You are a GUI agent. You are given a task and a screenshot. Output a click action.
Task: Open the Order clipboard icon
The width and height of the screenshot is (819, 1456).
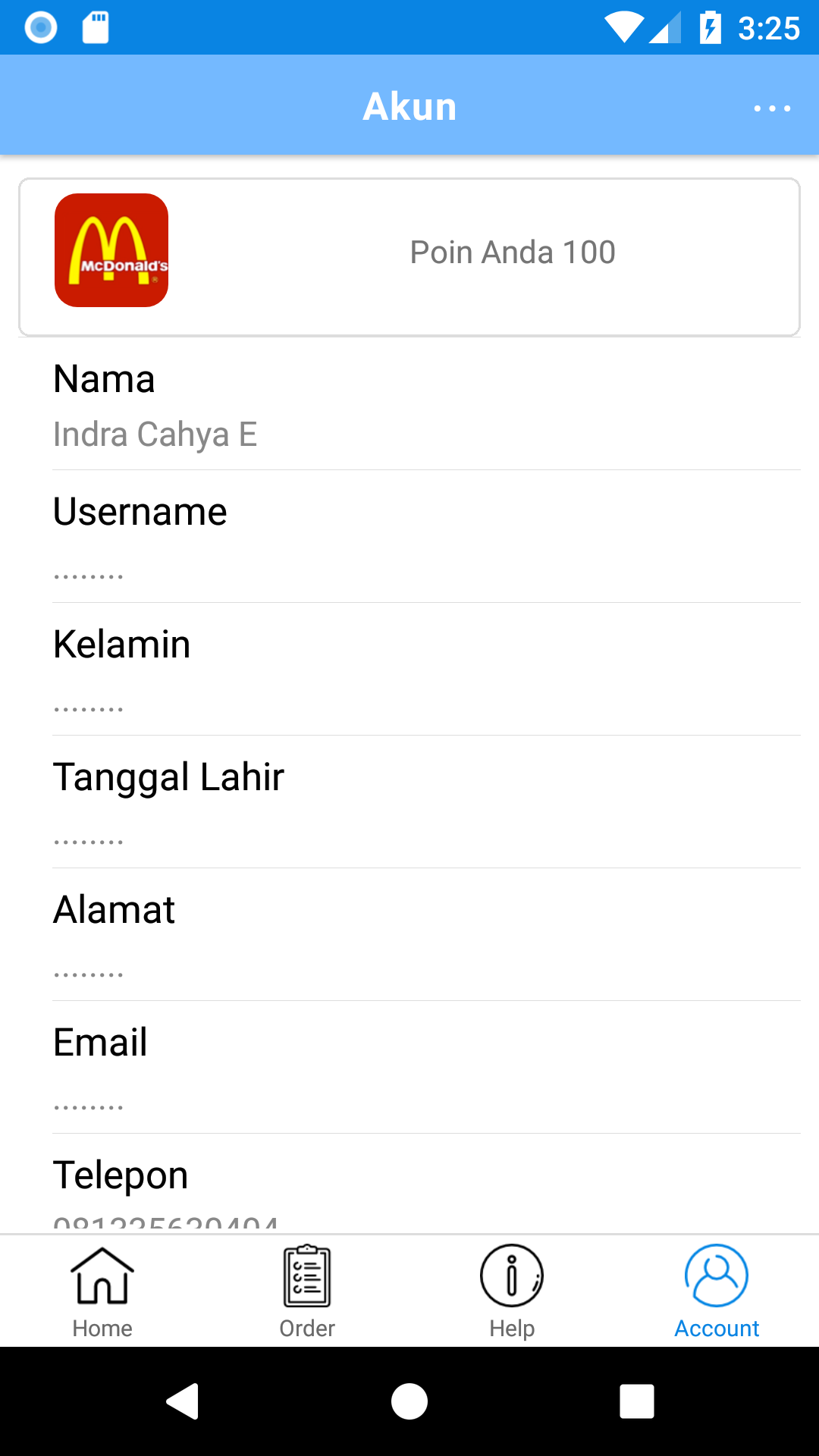click(x=307, y=1276)
